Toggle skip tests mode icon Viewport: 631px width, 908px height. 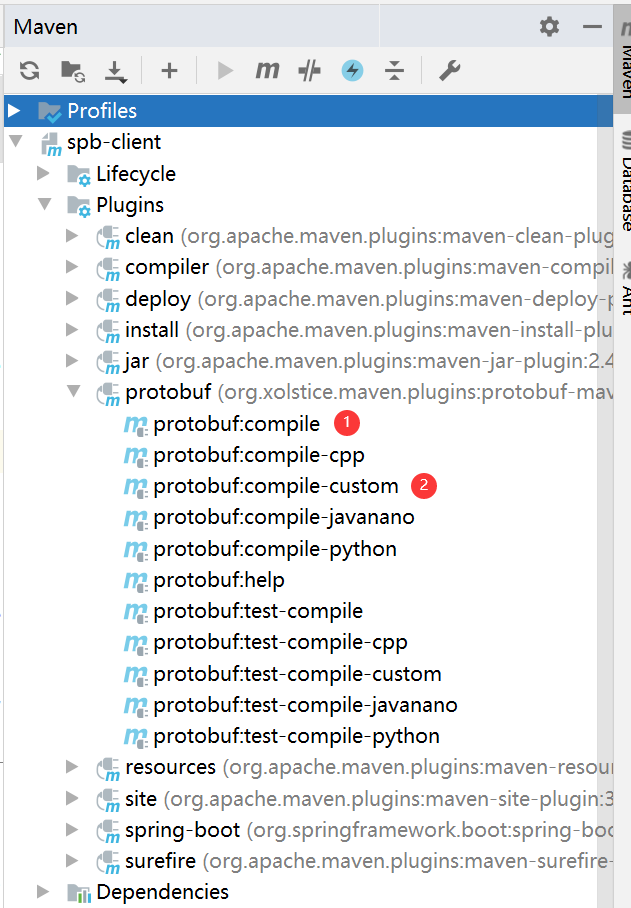pos(309,71)
